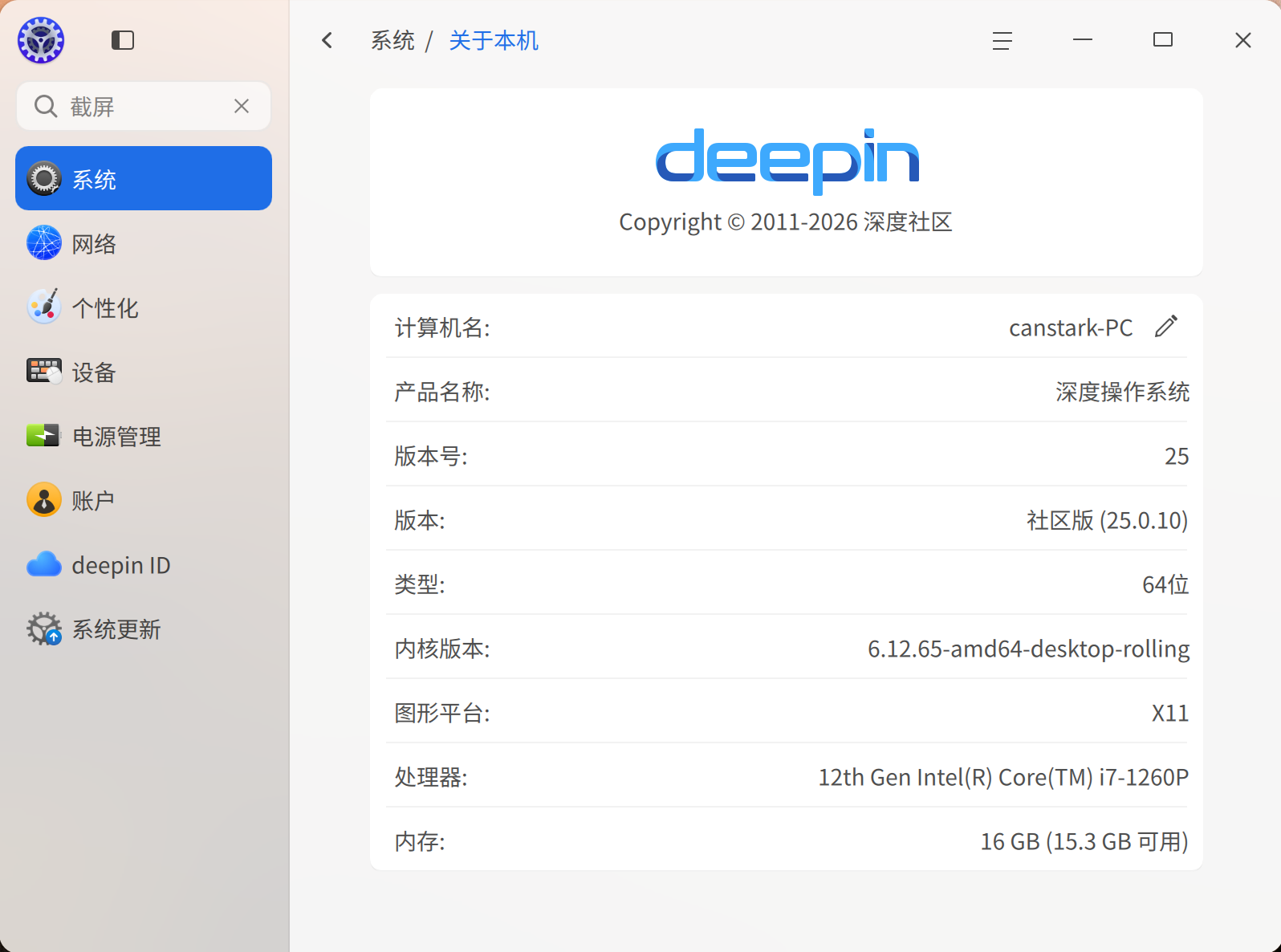Screen dimensions: 1281x952
Task: Click 版本号 value 25
Action: 1177,456
